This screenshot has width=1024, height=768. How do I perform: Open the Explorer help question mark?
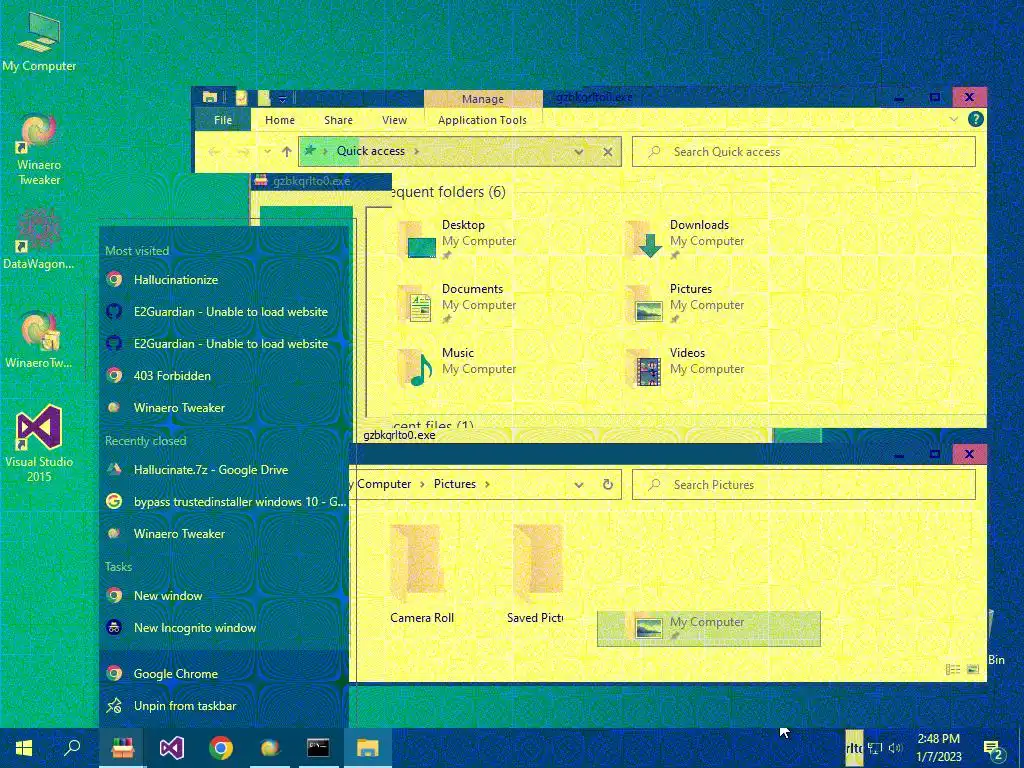(x=976, y=119)
